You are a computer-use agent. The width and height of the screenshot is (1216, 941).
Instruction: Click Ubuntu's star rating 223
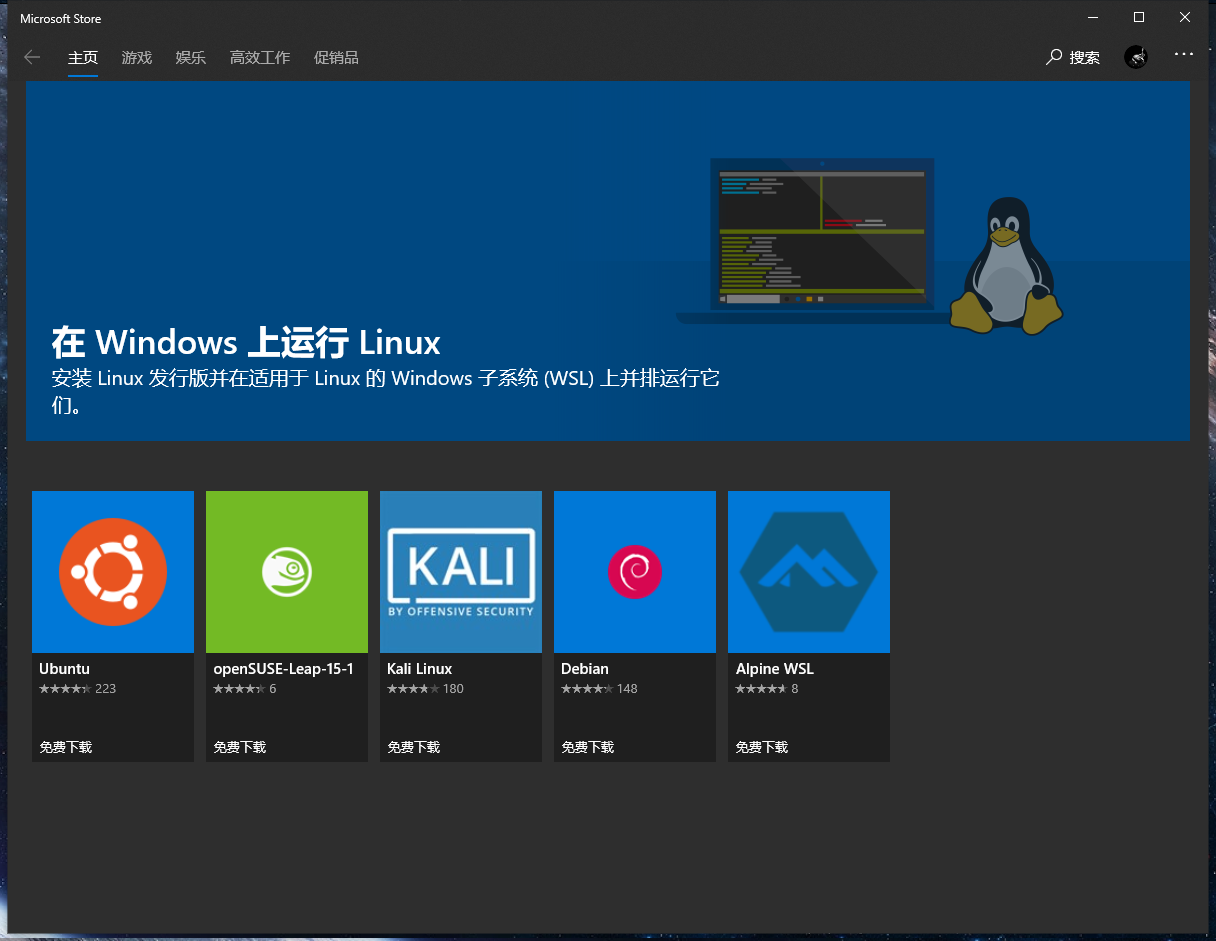(78, 689)
